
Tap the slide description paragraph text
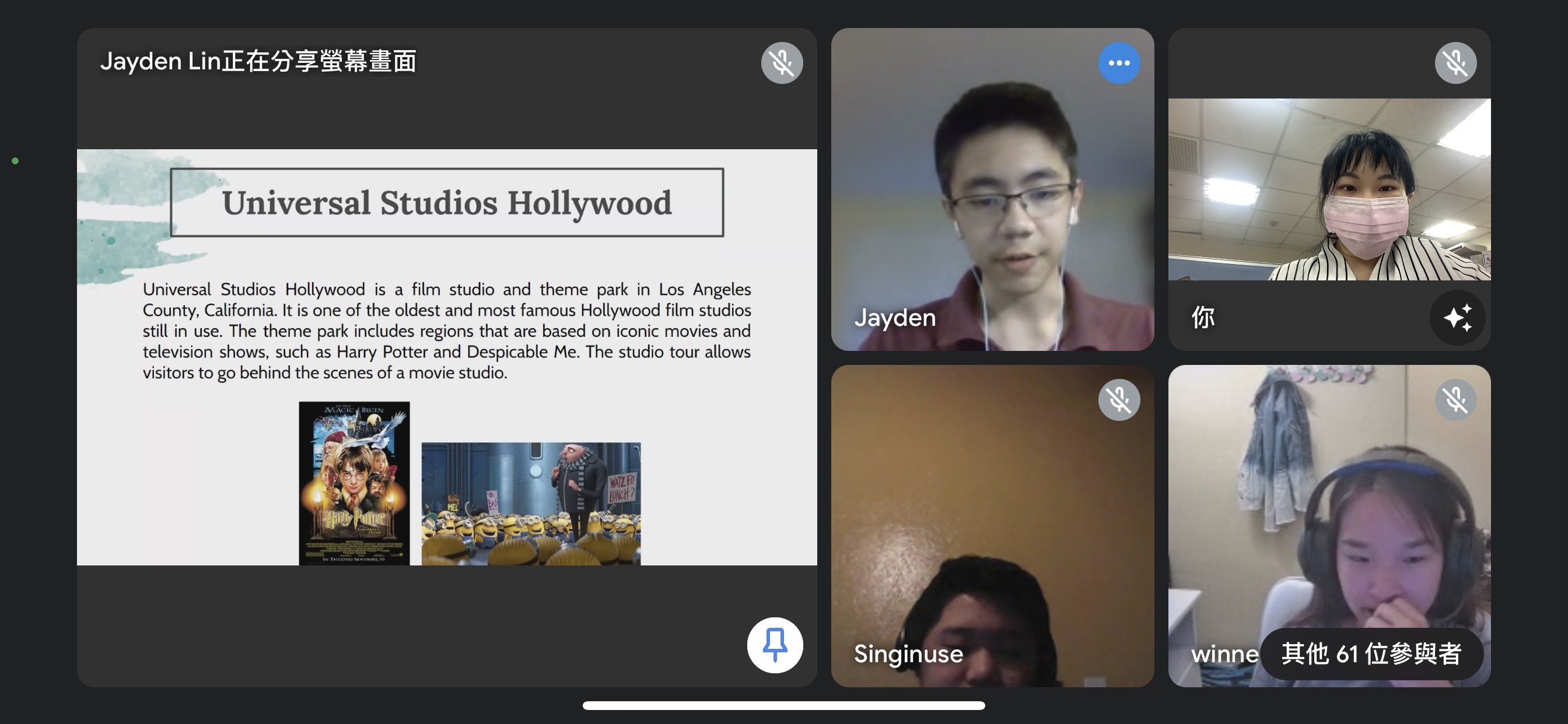(447, 331)
